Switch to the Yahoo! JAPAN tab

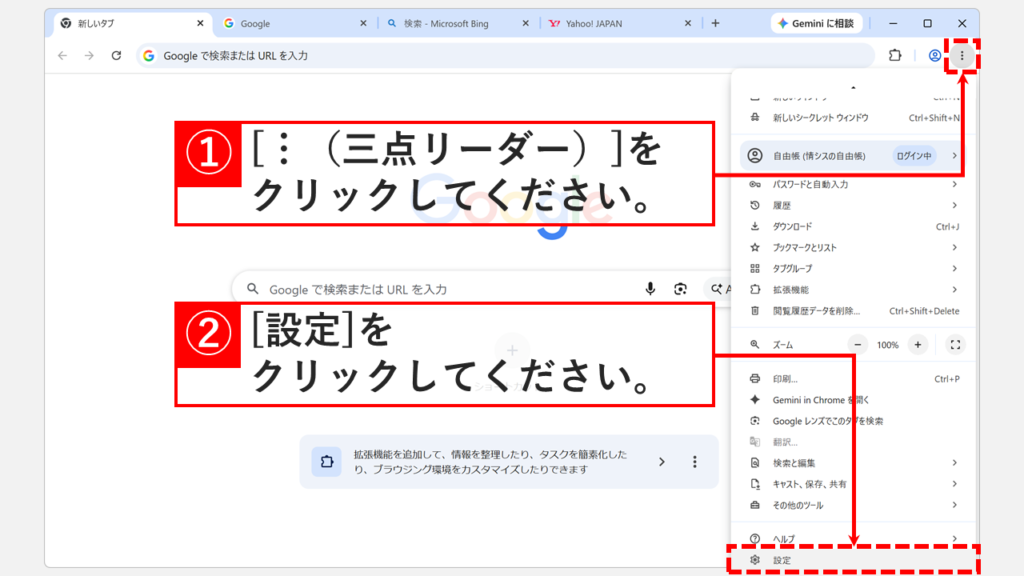tap(619, 24)
